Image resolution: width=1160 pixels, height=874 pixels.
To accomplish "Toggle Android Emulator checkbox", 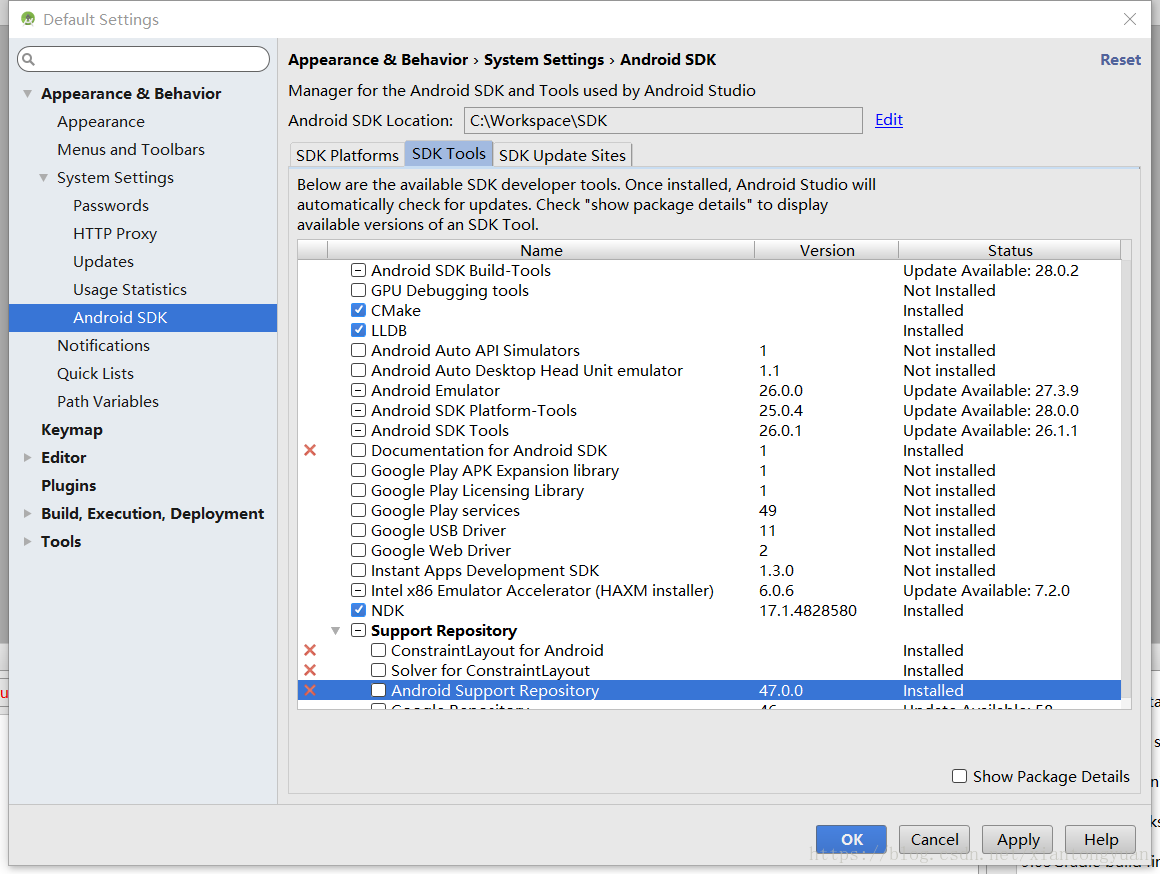I will pos(358,390).
